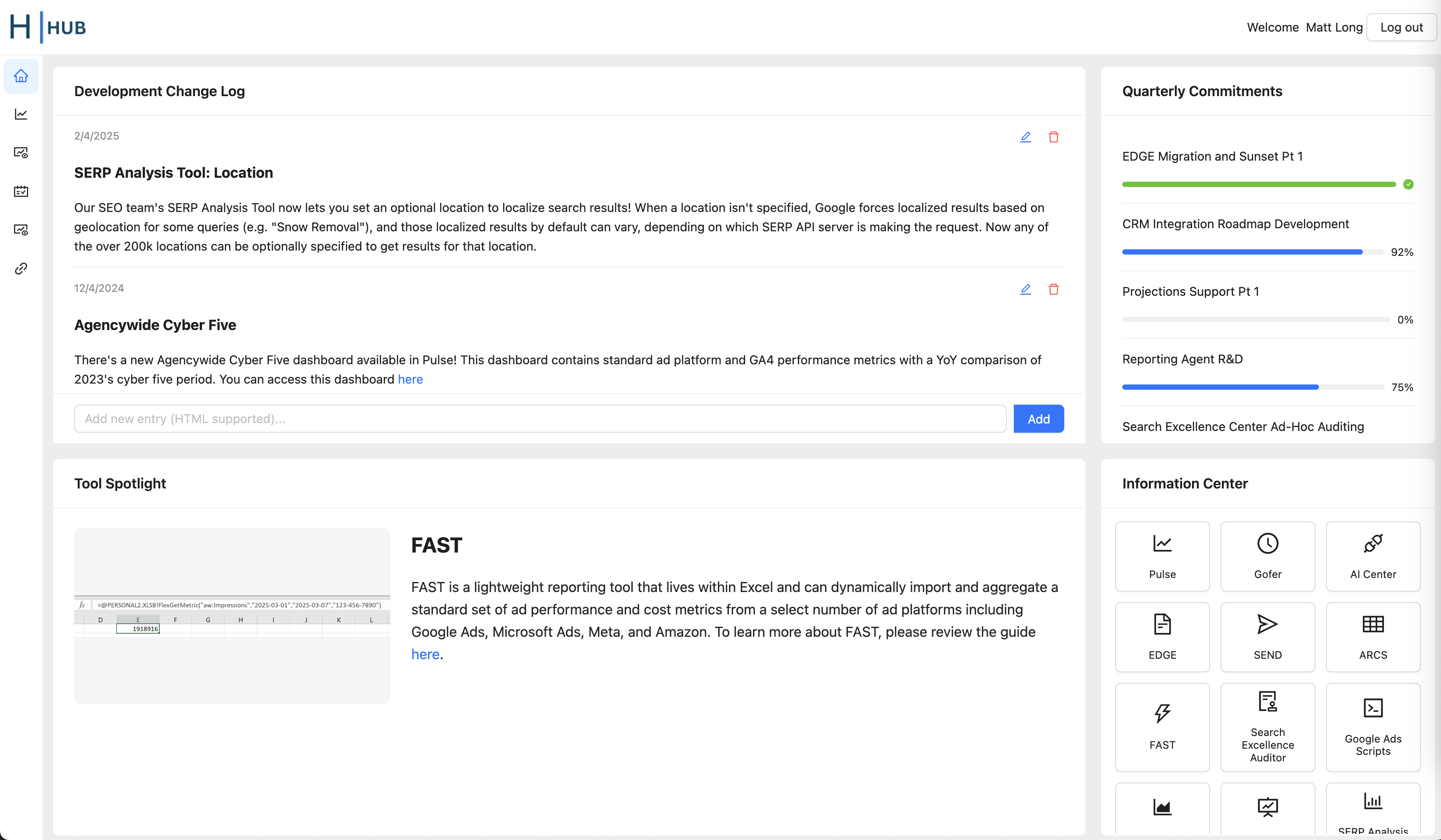Click the link icon at sidebar bottom

pos(21,268)
